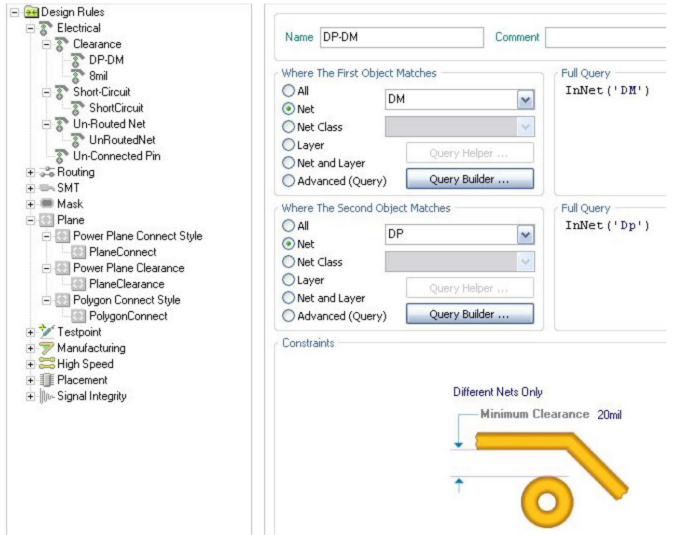Click the DP-DM clearance rule icon
This screenshot has width=698, height=535.
[x=76, y=60]
